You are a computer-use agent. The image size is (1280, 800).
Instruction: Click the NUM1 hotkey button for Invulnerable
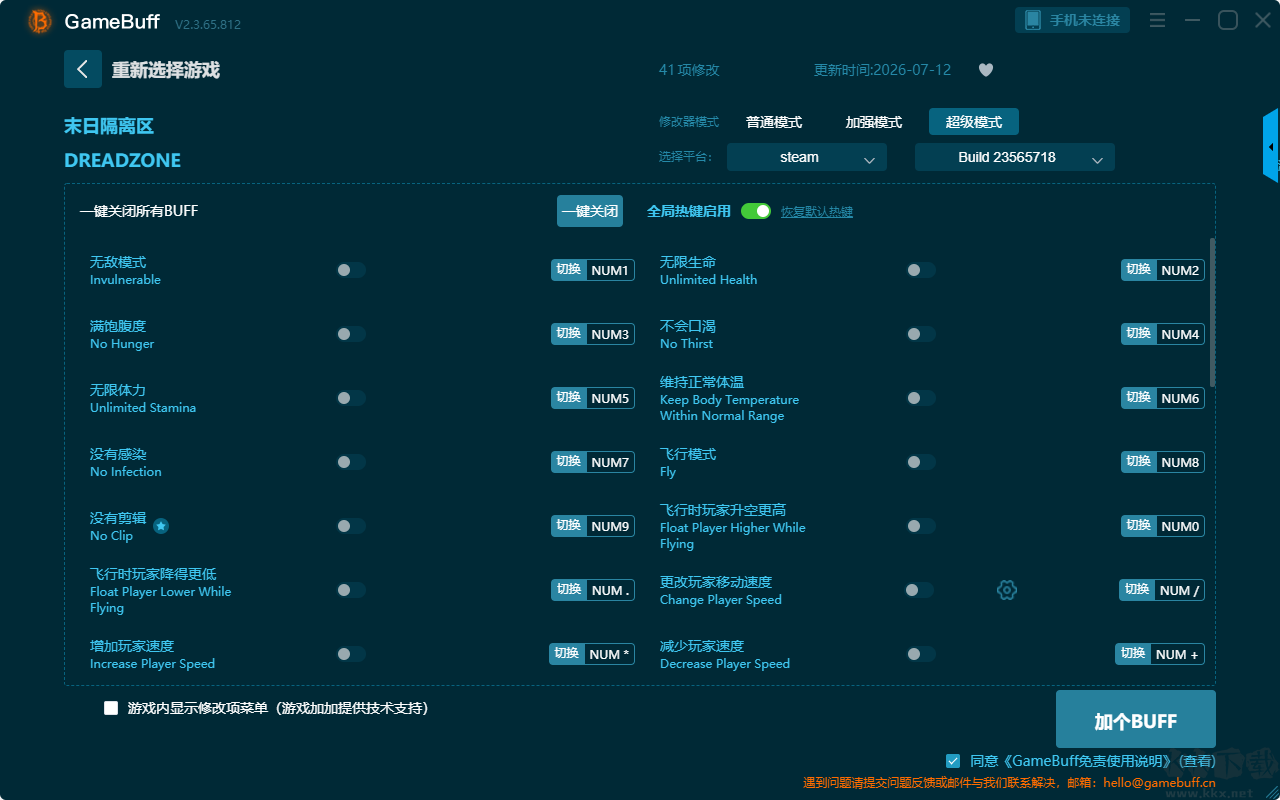[x=593, y=270]
